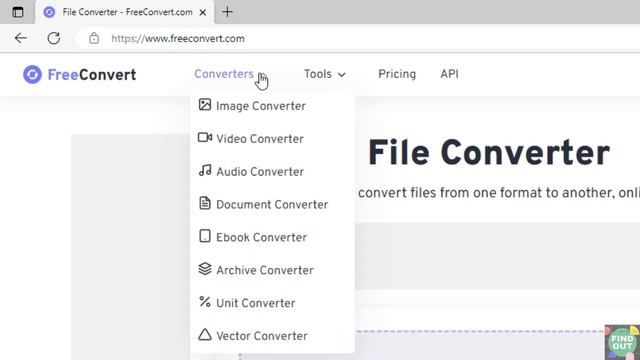Image resolution: width=640 pixels, height=360 pixels.
Task: Open the Tools menu label
Action: [x=318, y=74]
